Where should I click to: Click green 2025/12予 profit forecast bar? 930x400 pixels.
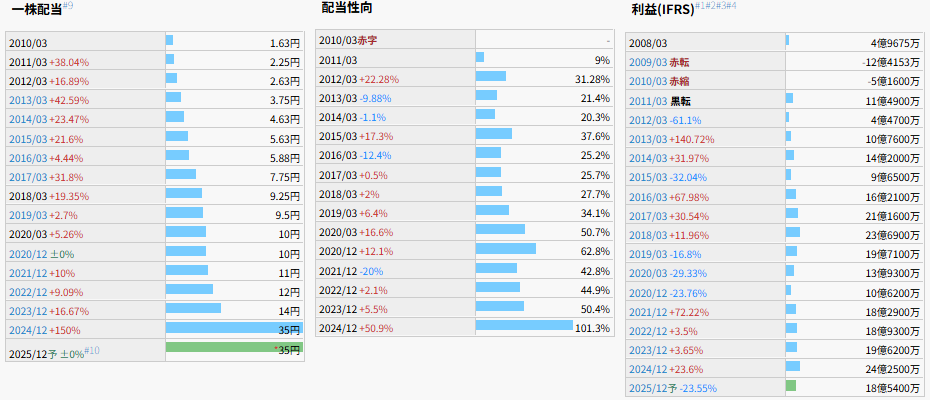click(791, 385)
